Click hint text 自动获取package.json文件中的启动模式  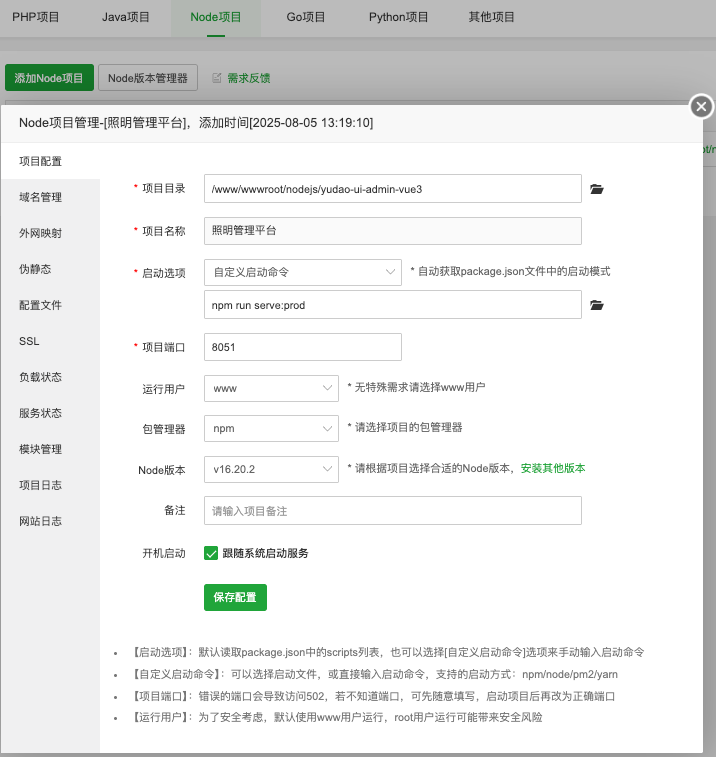(511, 271)
